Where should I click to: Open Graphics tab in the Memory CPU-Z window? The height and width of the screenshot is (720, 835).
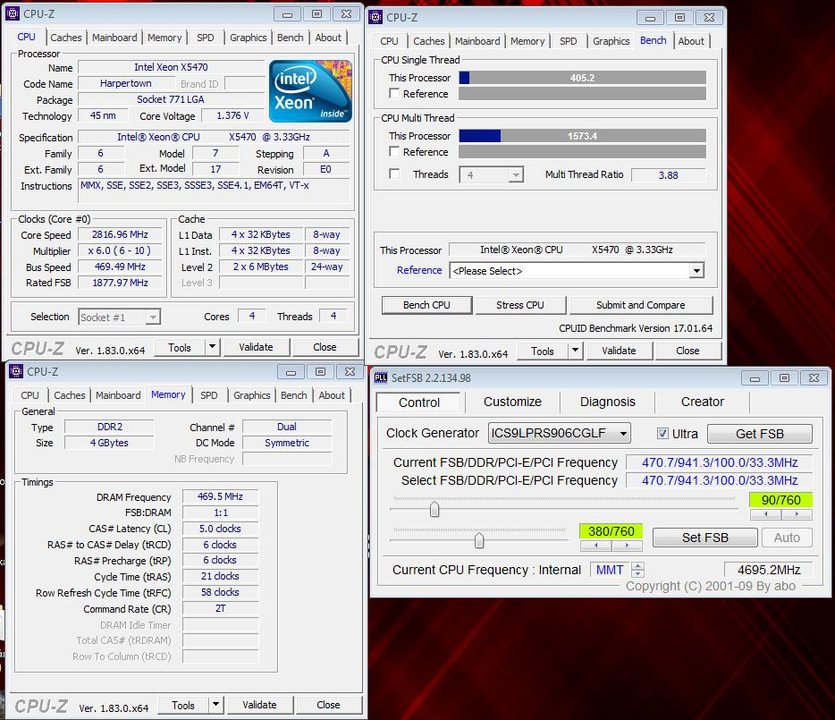(251, 395)
